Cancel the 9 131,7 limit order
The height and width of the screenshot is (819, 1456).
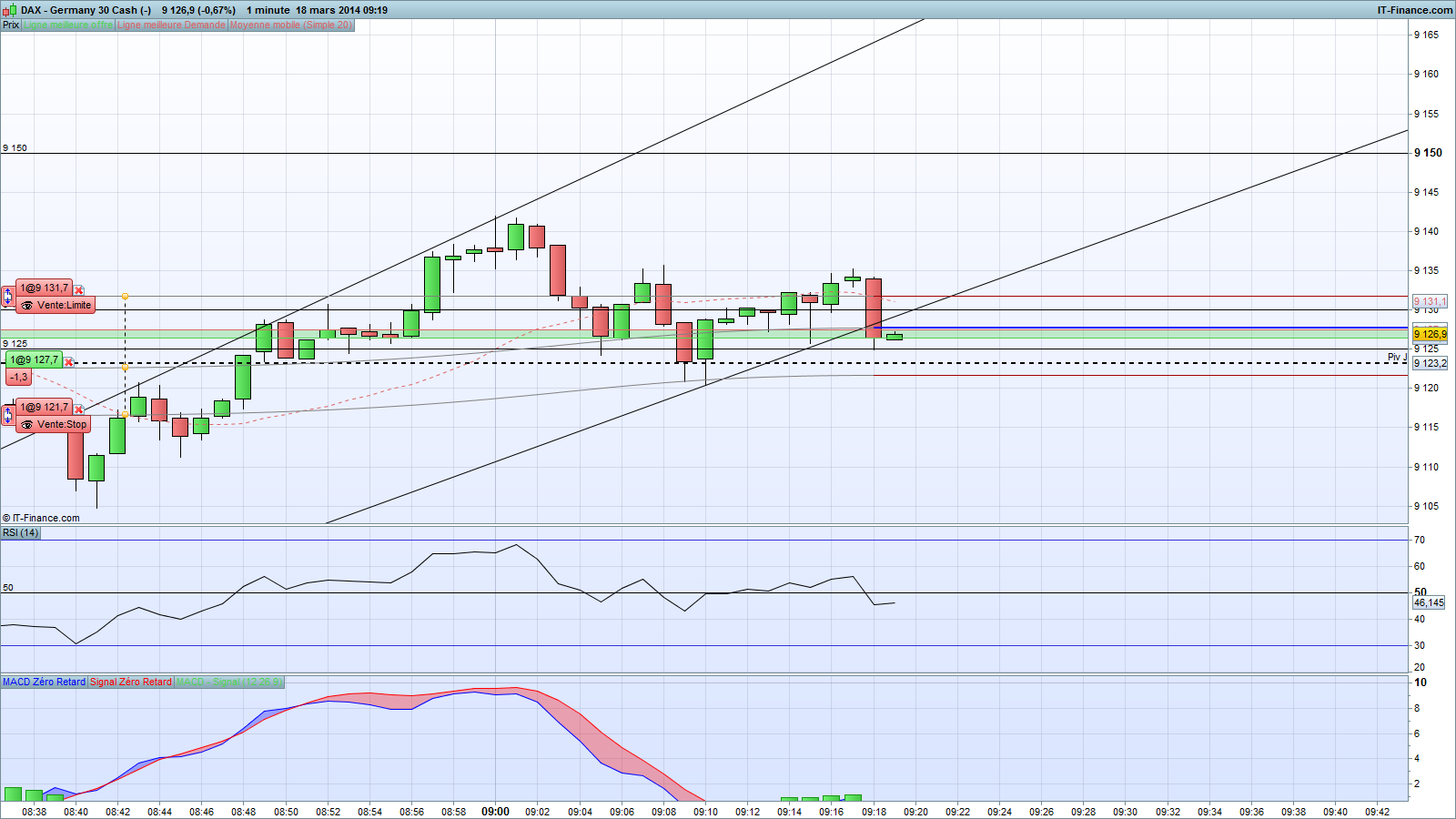point(79,290)
